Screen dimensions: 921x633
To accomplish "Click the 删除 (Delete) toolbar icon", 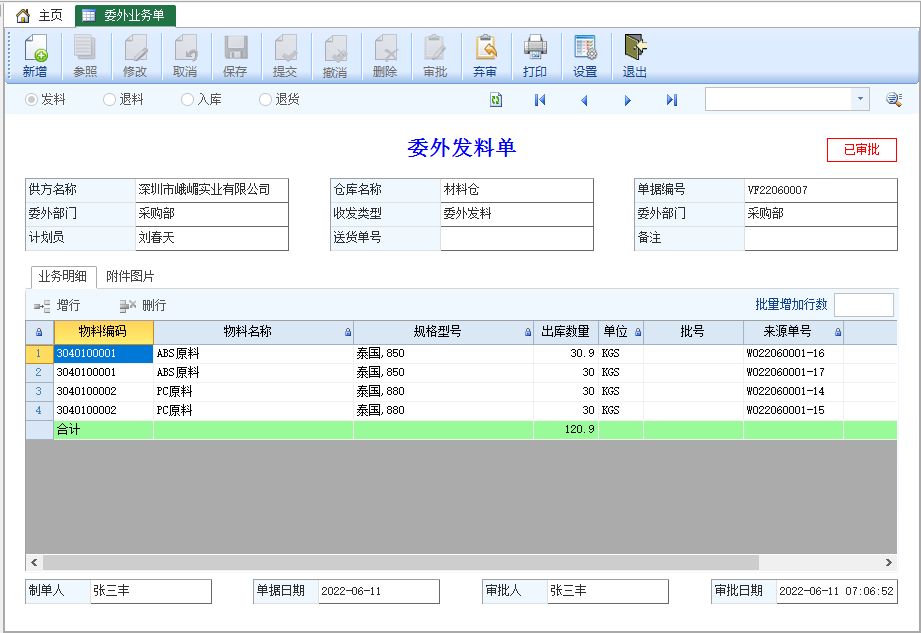I will tap(385, 55).
